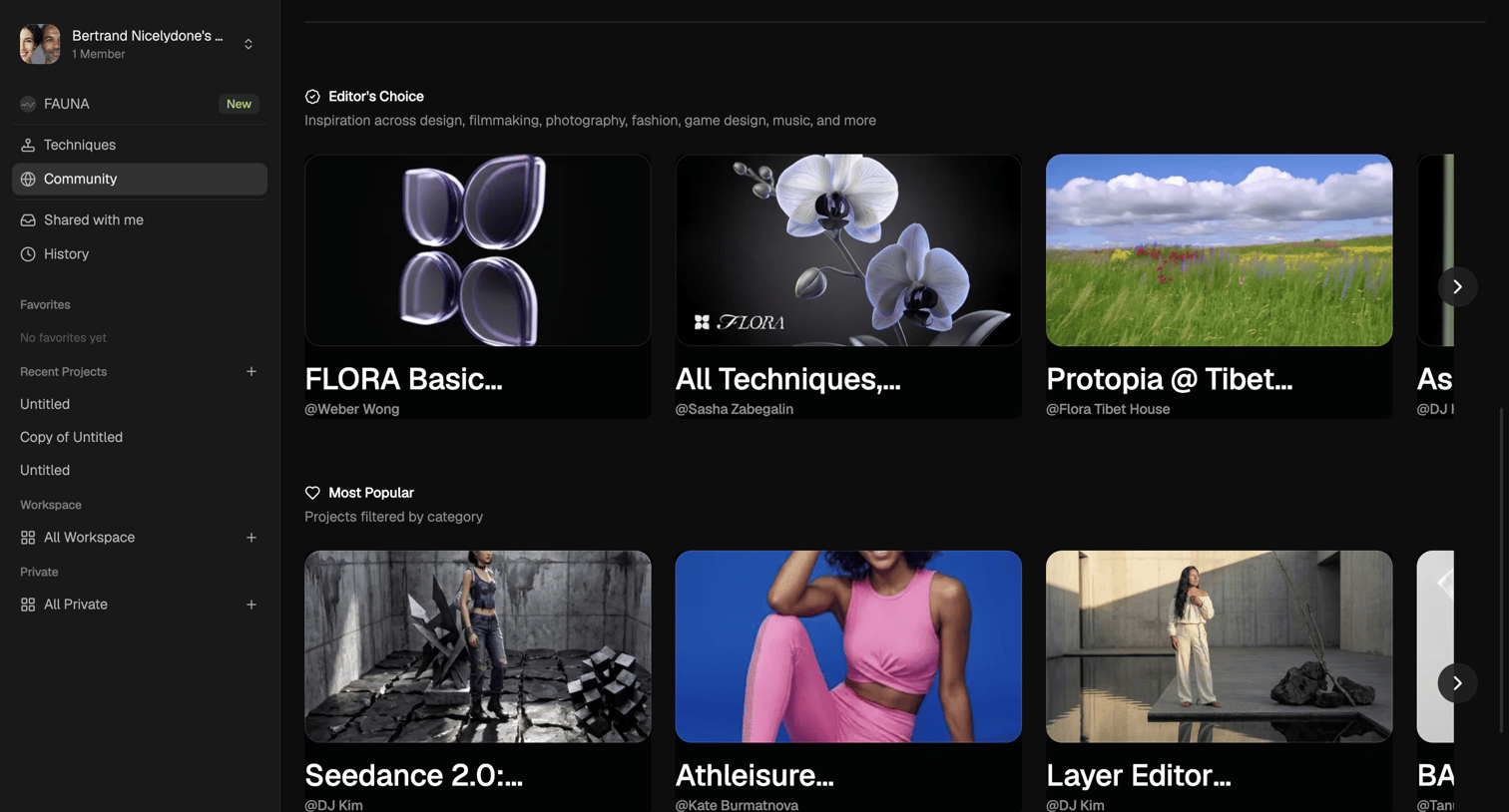This screenshot has width=1509, height=812.
Task: Click the Community globe icon
Action: (28, 180)
